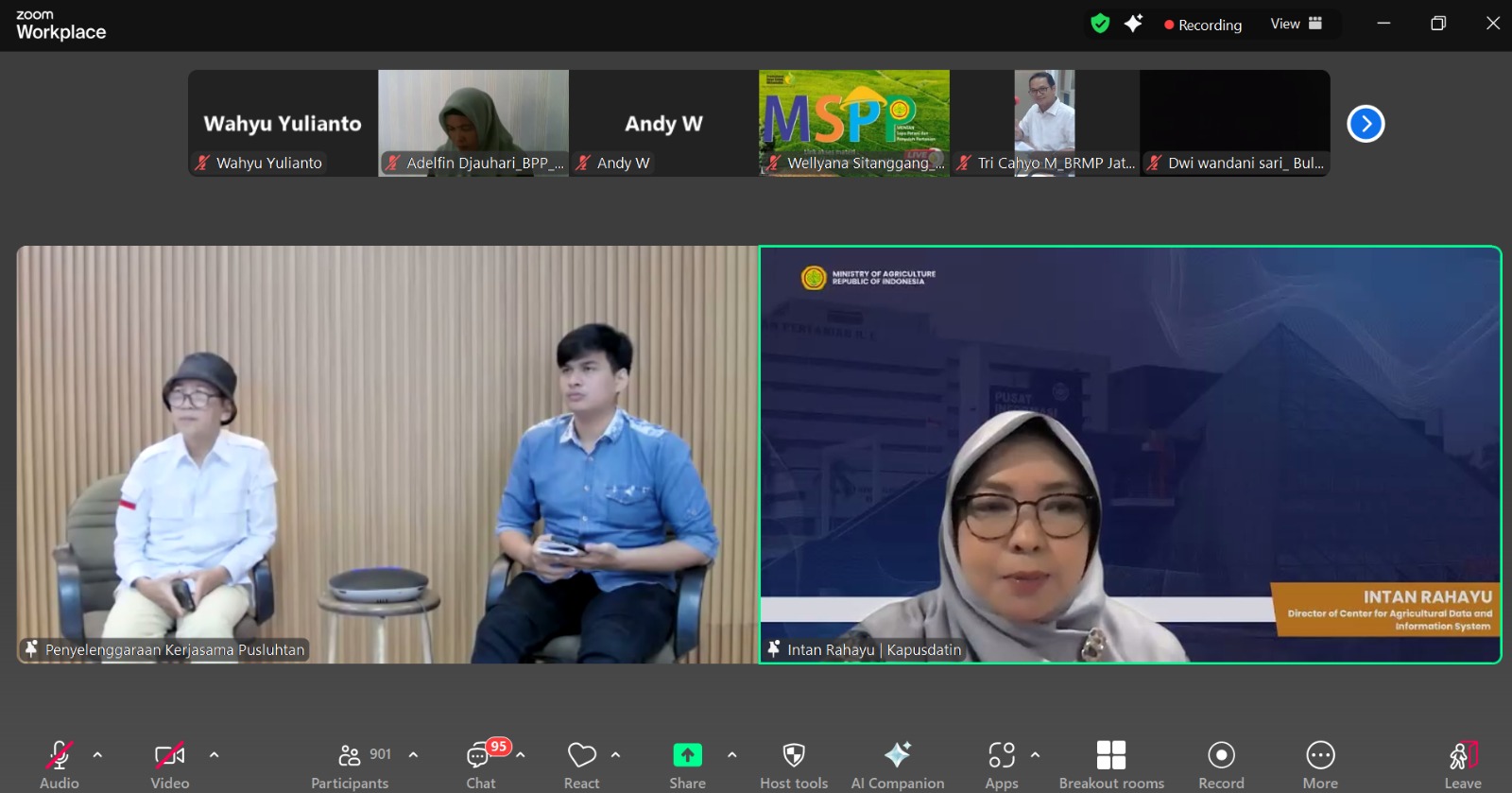
Task: Launch AI Companion
Action: 897,764
